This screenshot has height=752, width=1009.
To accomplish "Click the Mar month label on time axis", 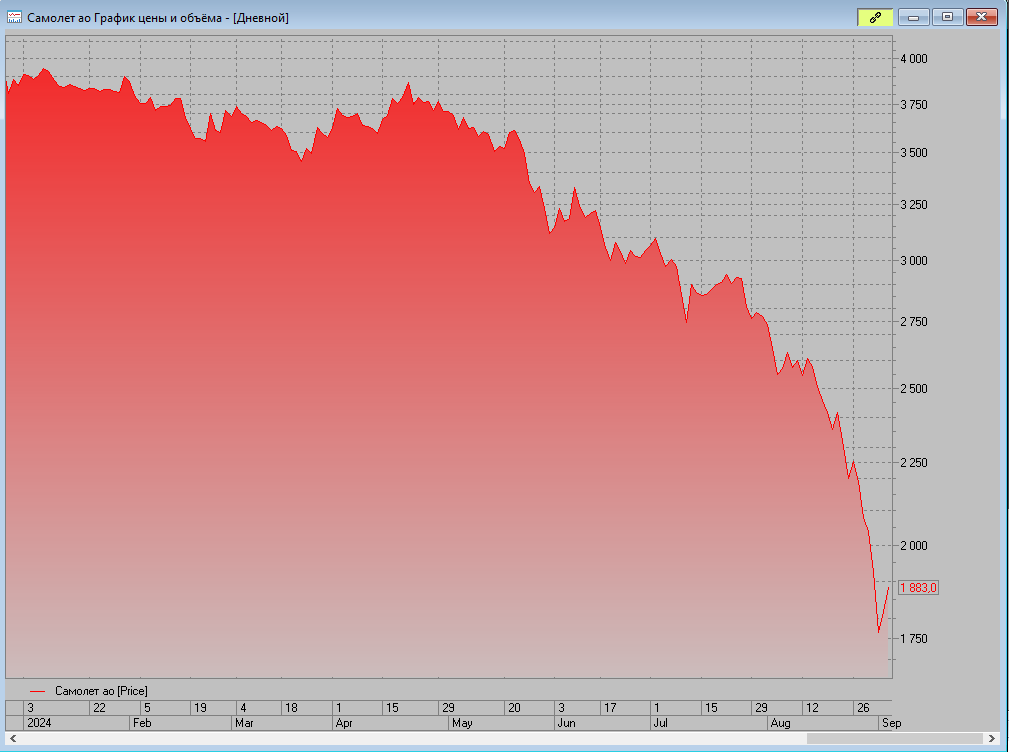I will (244, 723).
